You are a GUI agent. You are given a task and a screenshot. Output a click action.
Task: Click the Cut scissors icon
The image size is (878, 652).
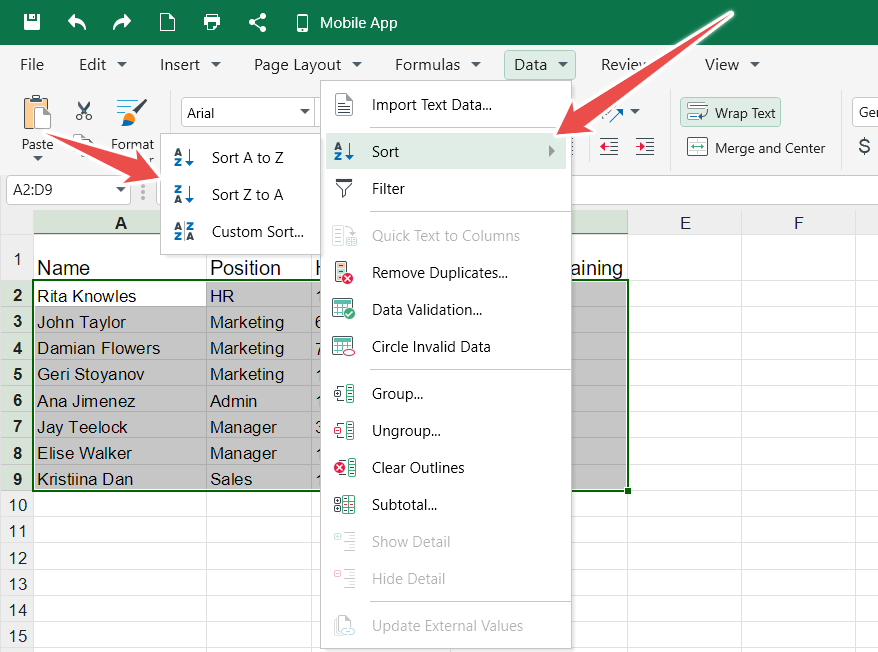(x=84, y=111)
